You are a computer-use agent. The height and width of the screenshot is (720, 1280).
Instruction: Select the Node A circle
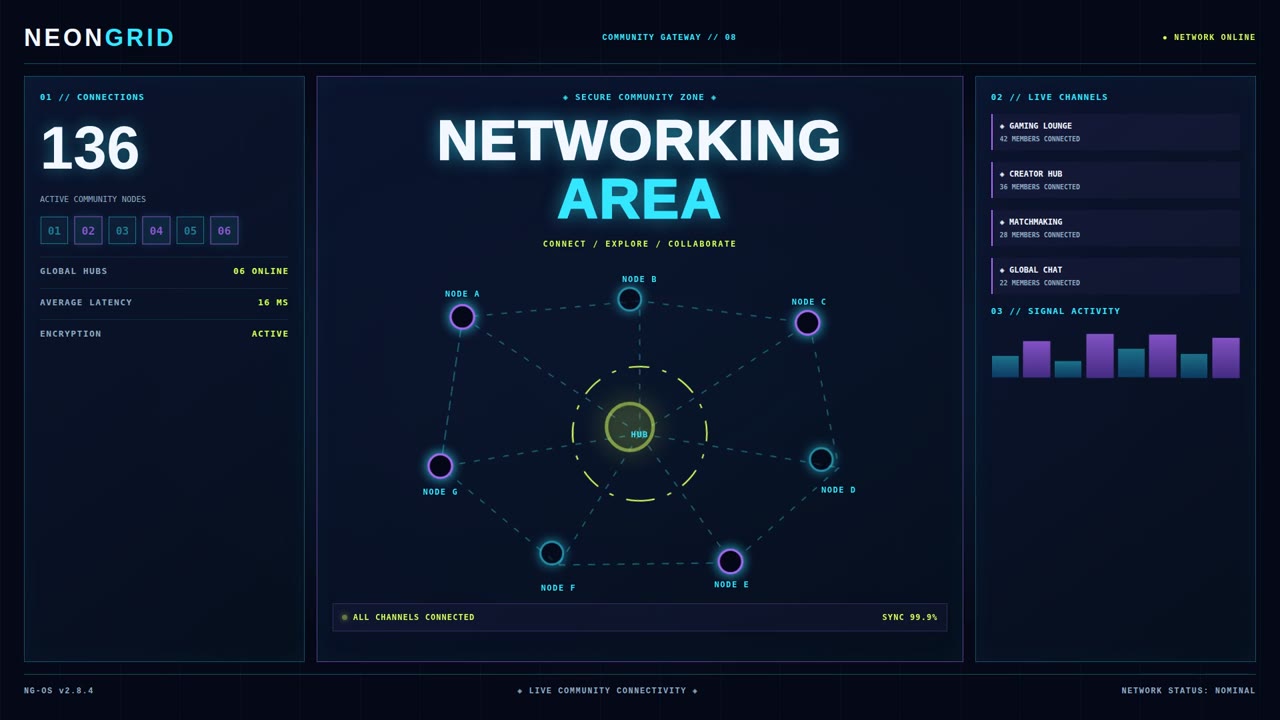point(462,317)
